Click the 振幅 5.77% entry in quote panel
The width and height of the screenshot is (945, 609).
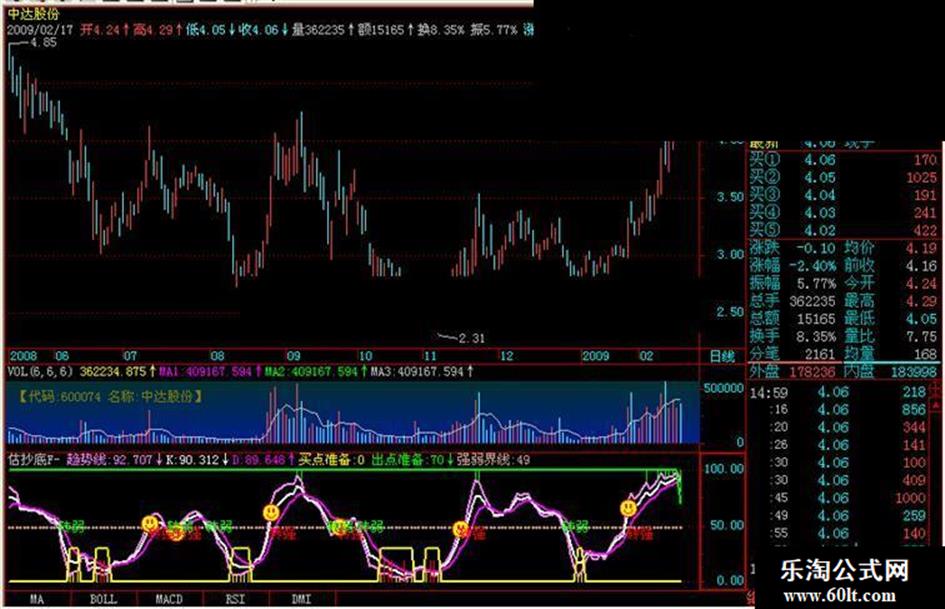click(793, 283)
